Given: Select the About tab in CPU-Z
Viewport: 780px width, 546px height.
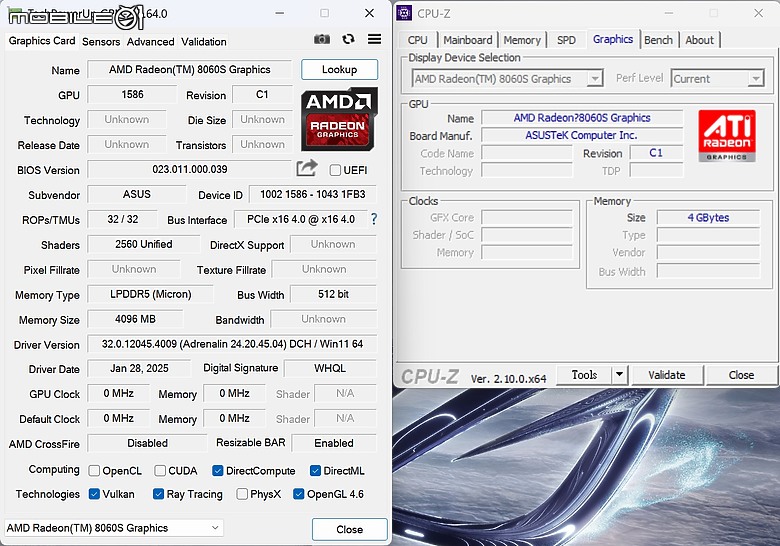Looking at the screenshot, I should [699, 40].
